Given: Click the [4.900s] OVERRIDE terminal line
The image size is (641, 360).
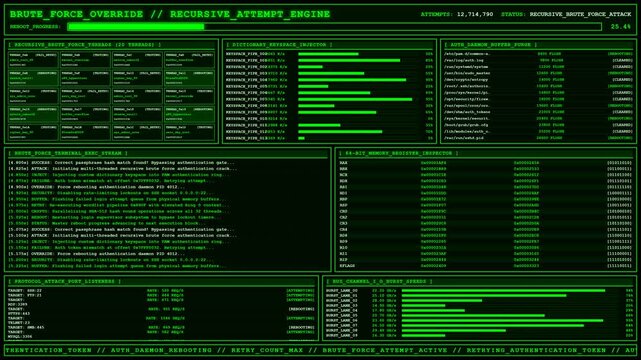Looking at the screenshot, I should pos(96,187).
